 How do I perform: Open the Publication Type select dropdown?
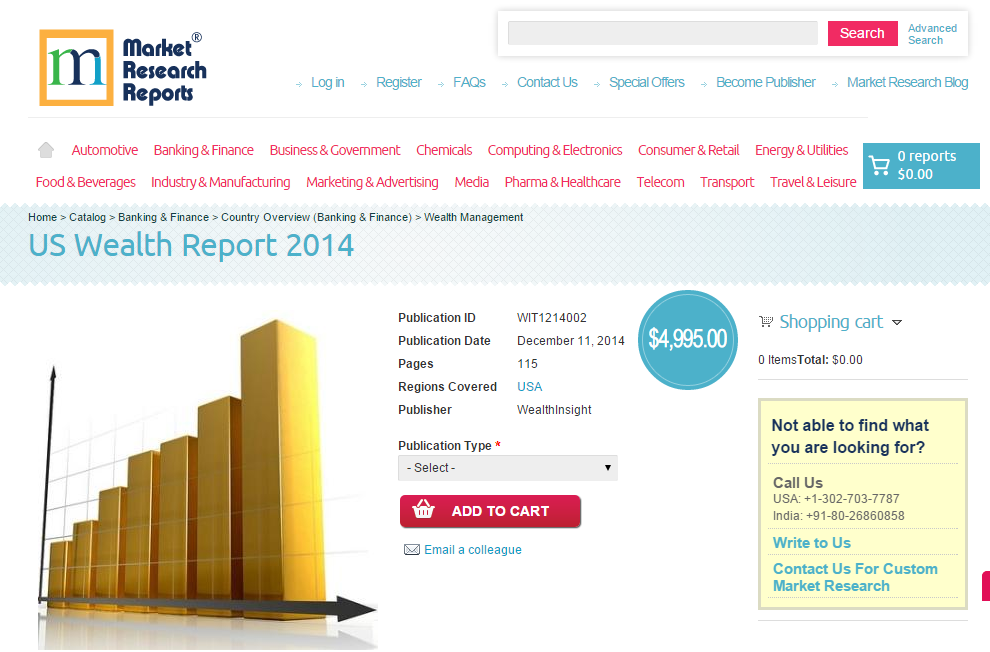pos(507,467)
